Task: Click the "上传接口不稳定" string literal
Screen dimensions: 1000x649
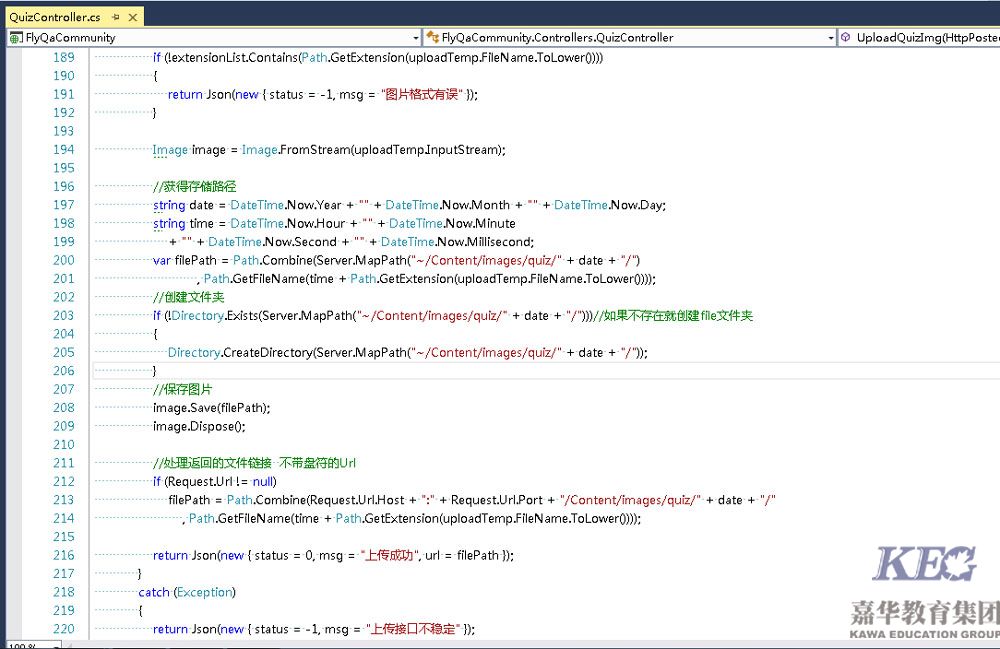Action: click(413, 629)
